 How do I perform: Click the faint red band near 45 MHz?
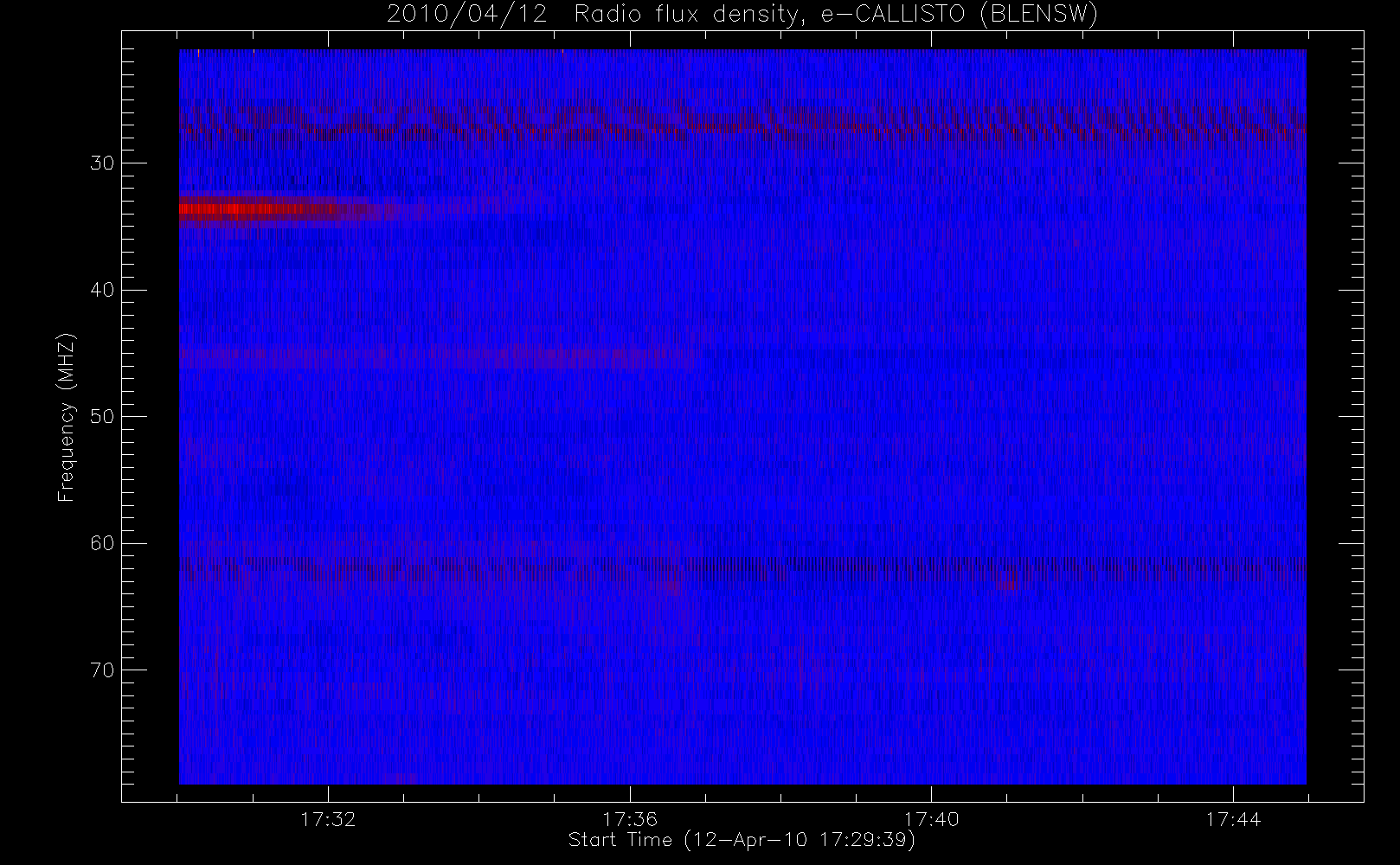(439, 356)
